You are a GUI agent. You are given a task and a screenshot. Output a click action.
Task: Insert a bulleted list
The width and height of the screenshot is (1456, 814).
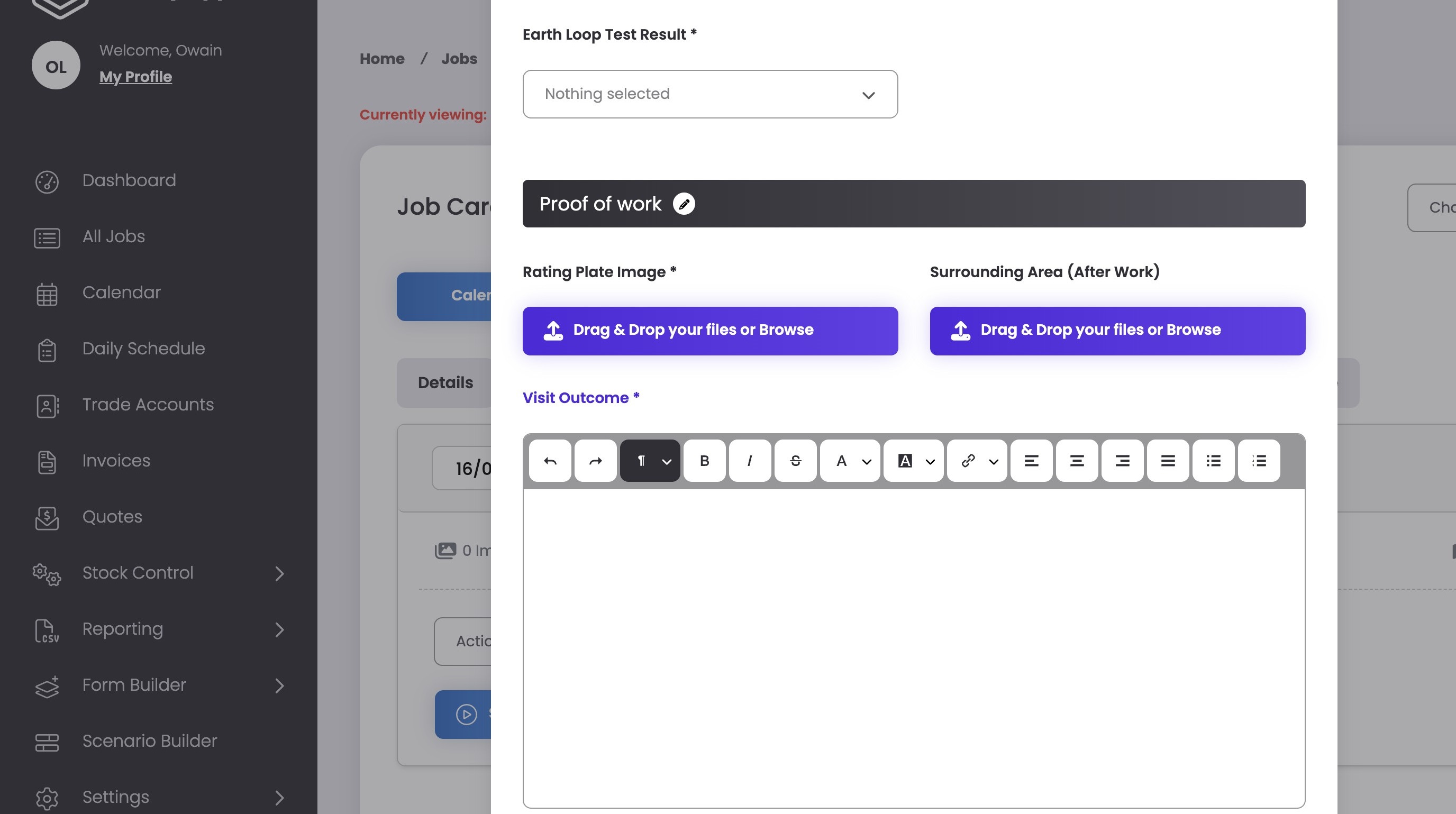coord(1213,461)
